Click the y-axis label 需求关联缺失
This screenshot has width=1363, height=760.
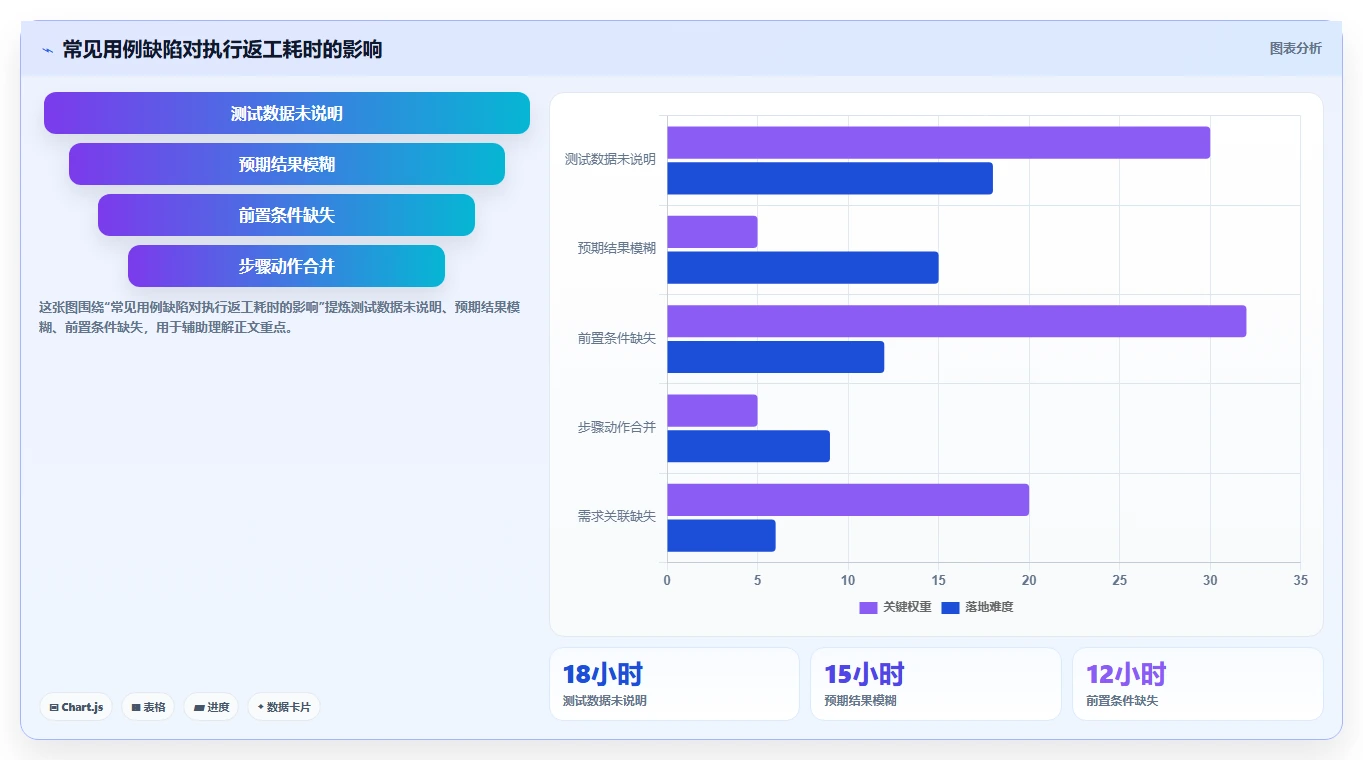[616, 516]
